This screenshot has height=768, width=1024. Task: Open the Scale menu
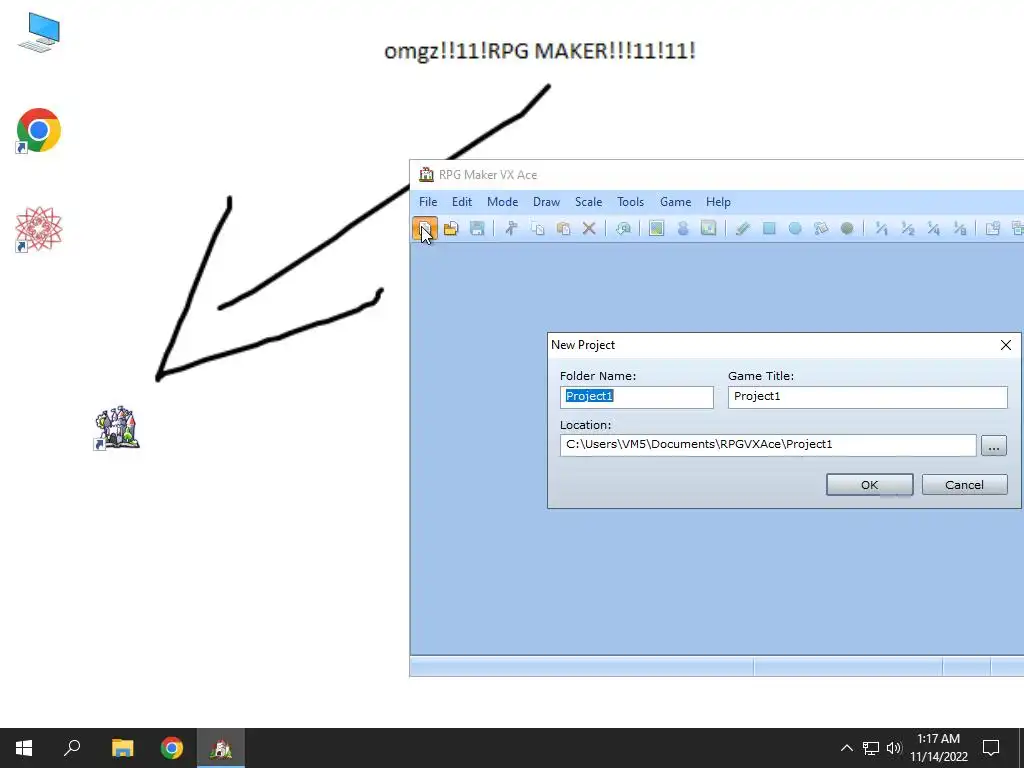pos(588,202)
